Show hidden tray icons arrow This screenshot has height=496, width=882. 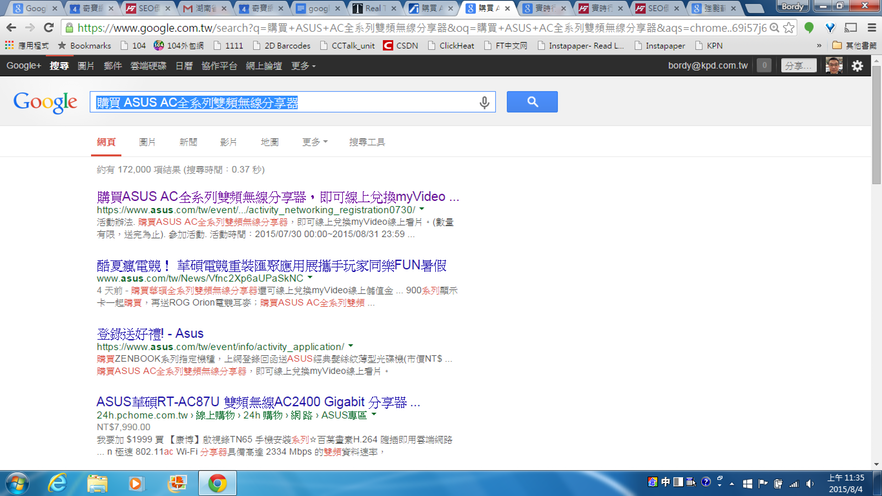click(732, 484)
